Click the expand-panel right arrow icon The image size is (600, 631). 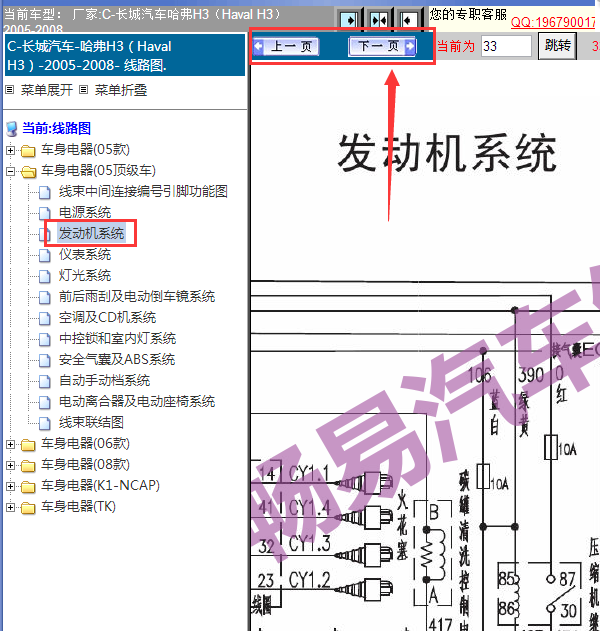348,20
